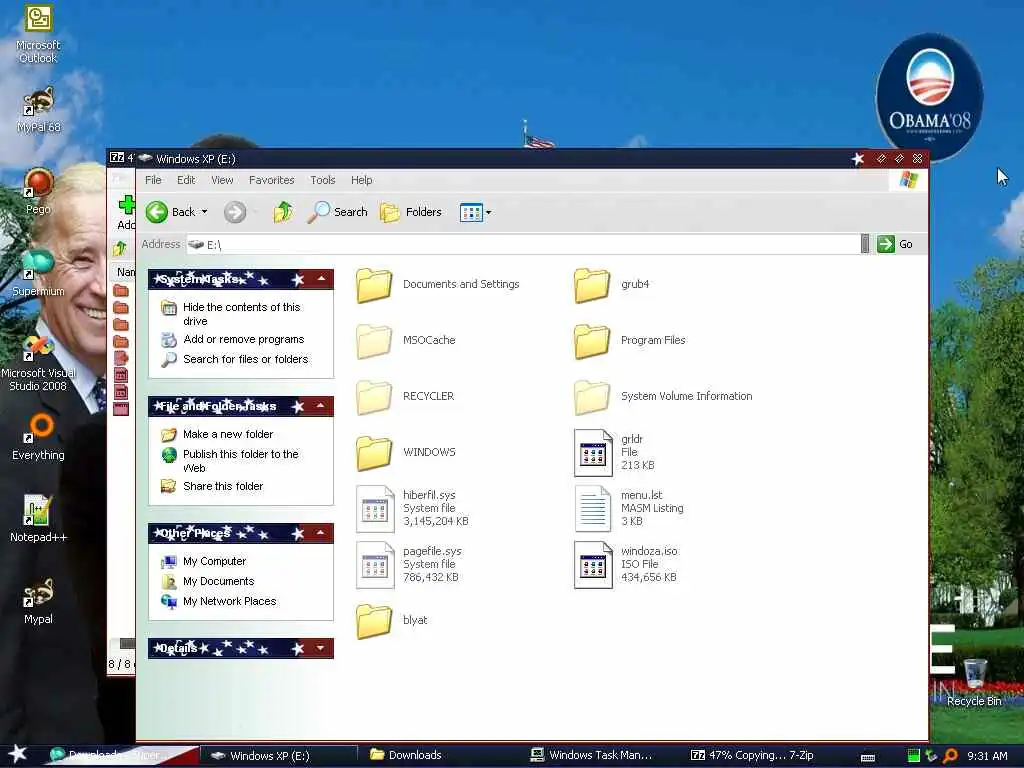Click Share this folder link
The height and width of the screenshot is (768, 1024).
click(x=223, y=486)
